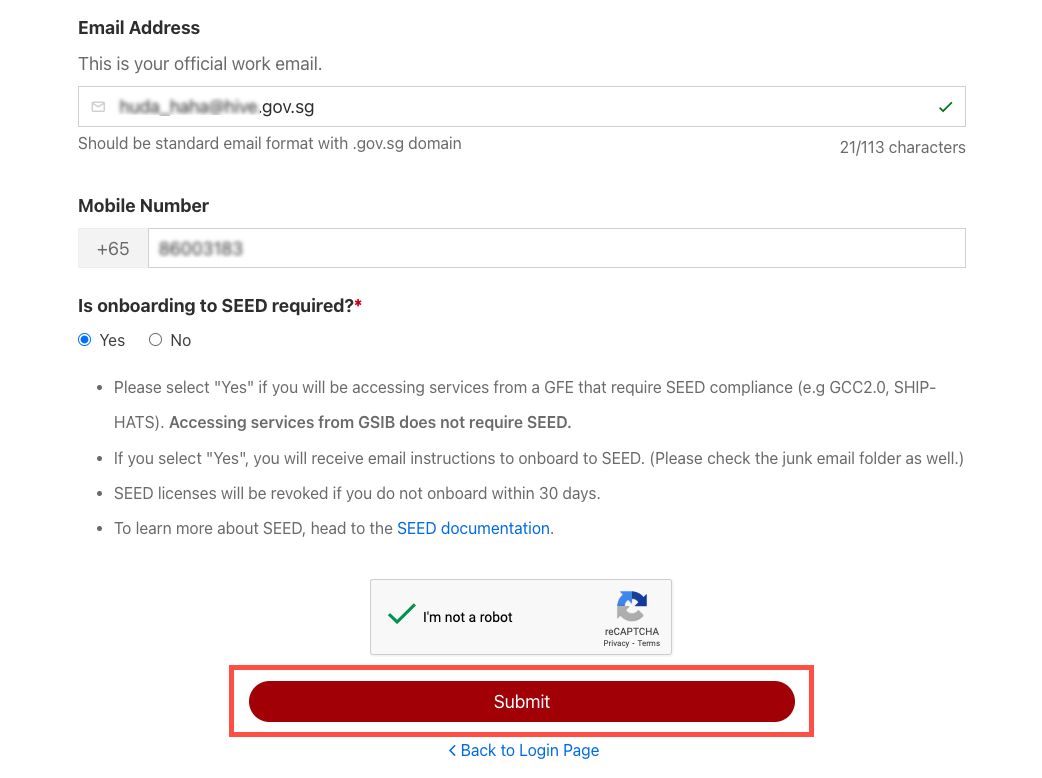Select the No radio button for SEED onboarding
The height and width of the screenshot is (778, 1042).
(156, 340)
